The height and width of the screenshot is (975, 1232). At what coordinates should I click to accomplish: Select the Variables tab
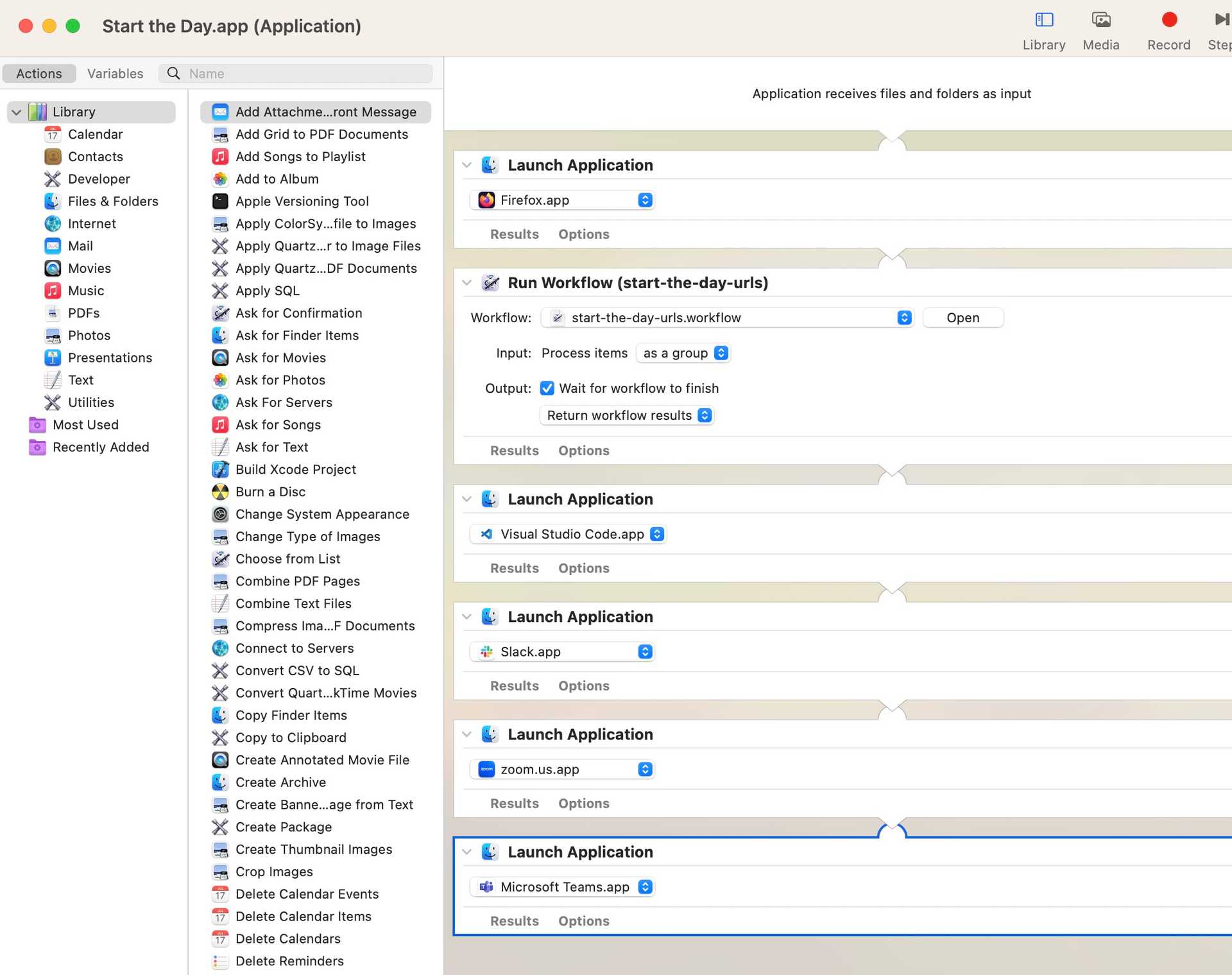[114, 73]
